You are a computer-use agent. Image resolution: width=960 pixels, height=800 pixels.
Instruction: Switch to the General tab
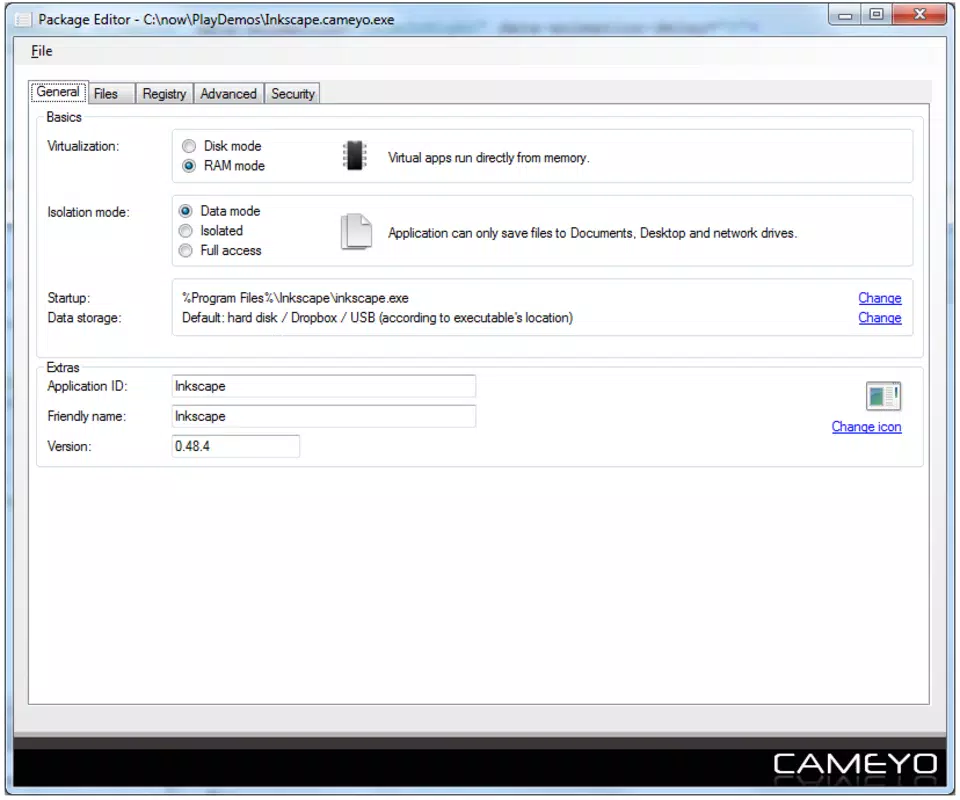[x=58, y=92]
